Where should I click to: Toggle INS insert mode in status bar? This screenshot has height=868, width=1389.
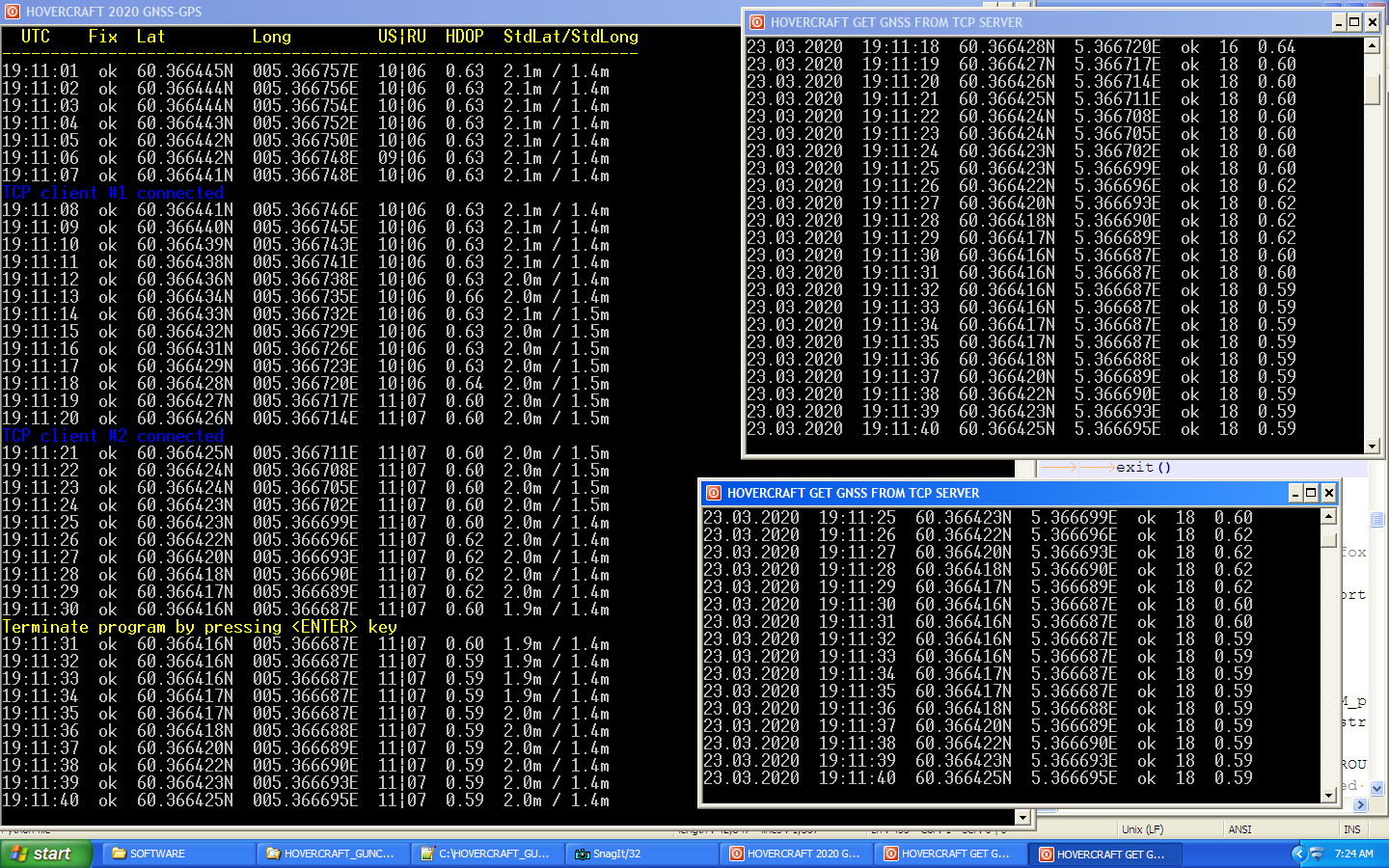[1352, 829]
